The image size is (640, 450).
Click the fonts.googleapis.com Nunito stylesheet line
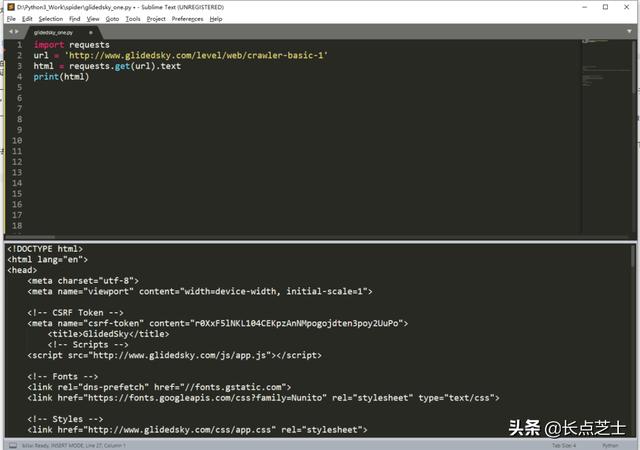(x=264, y=398)
